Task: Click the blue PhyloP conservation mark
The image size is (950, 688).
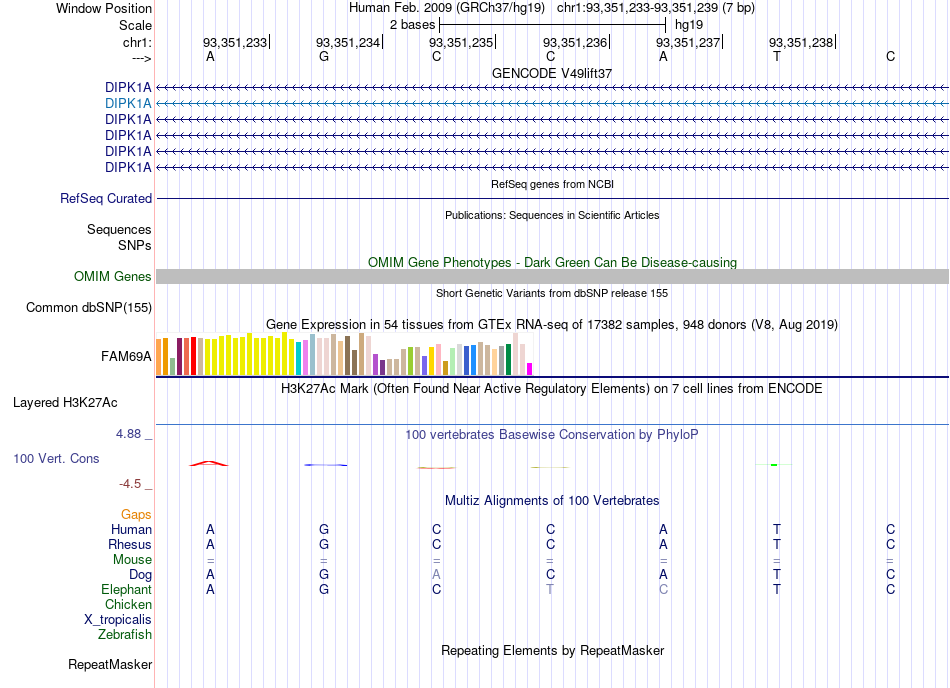Action: (325, 465)
